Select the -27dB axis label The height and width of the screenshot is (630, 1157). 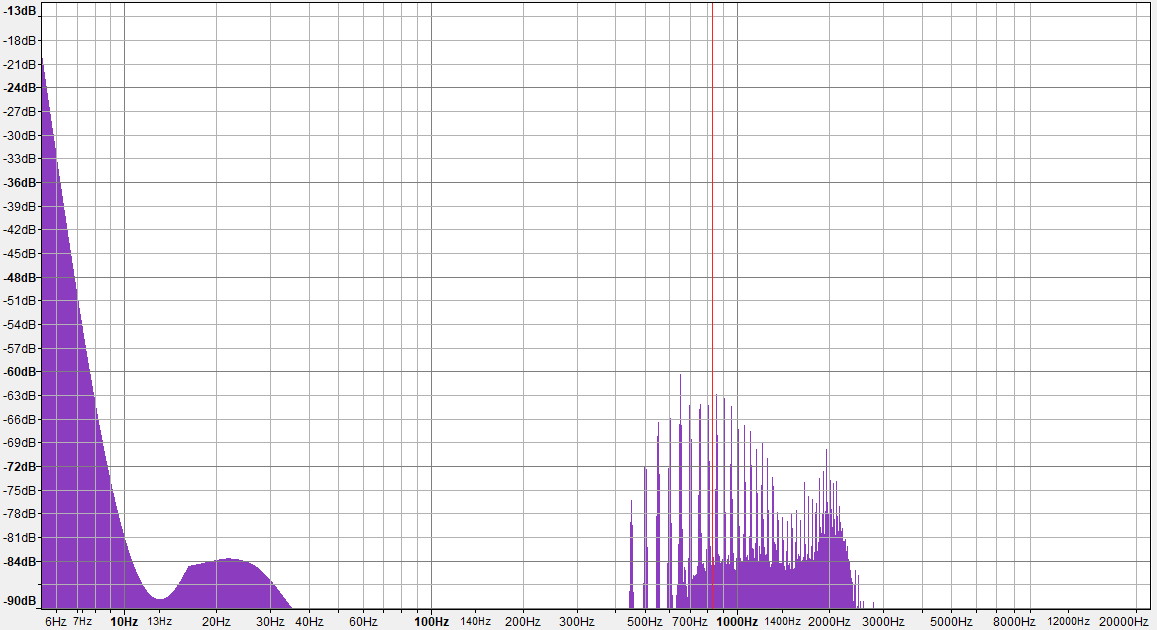[x=20, y=111]
